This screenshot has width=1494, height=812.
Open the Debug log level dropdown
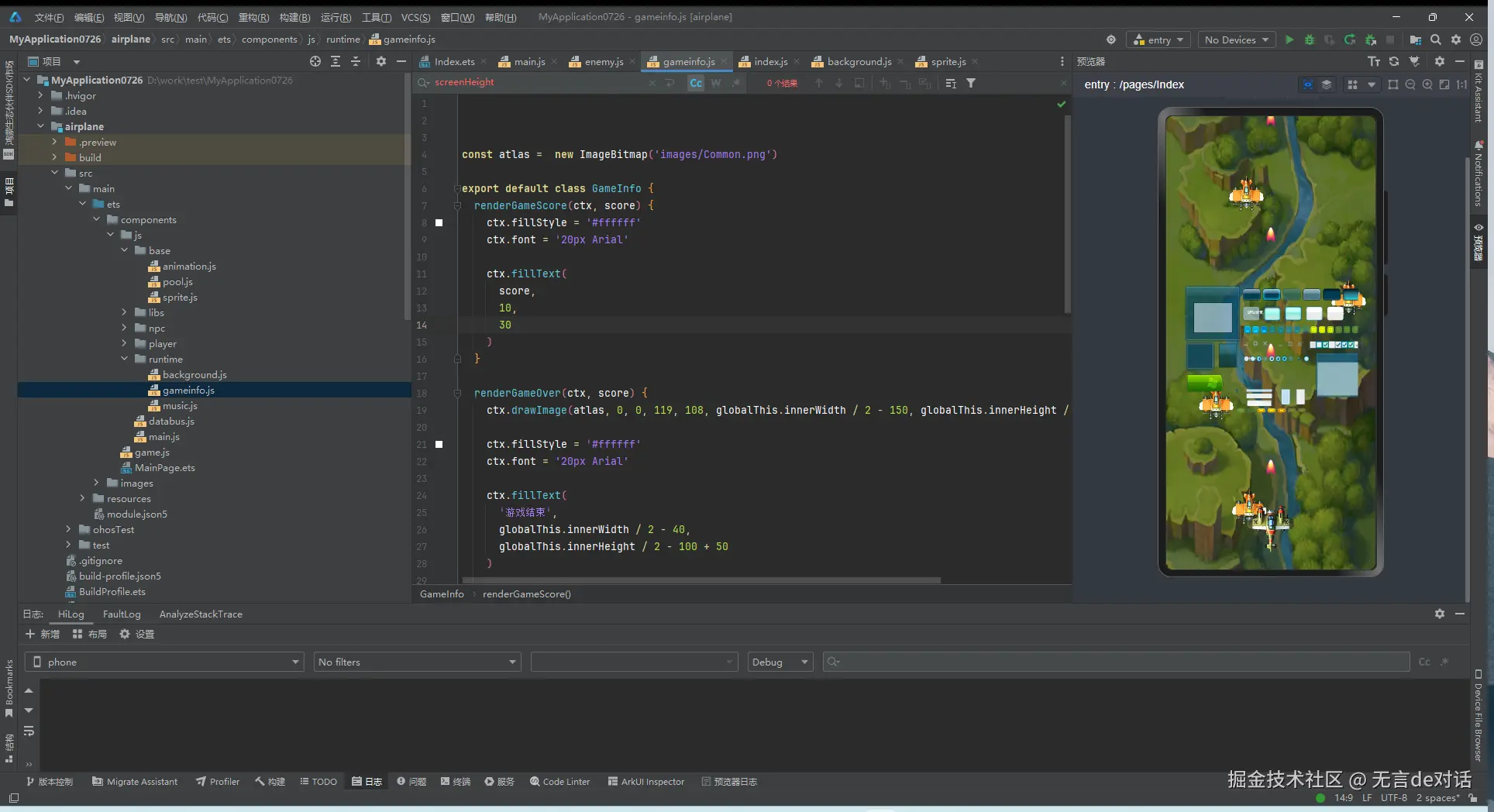tap(780, 662)
